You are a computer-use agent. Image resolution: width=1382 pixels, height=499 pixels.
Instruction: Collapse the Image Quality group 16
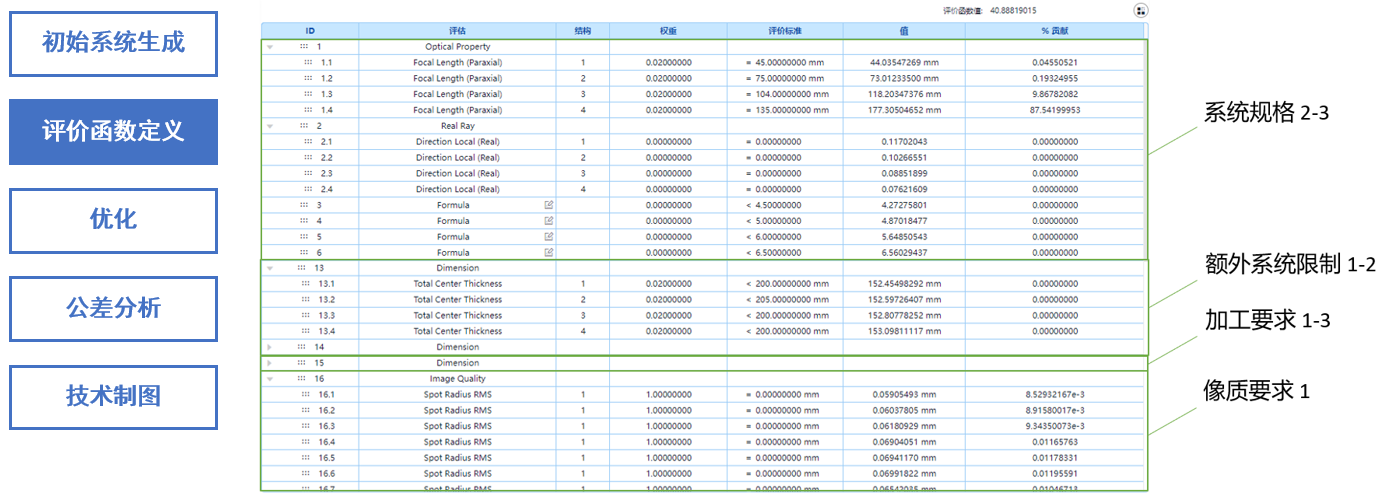coord(269,379)
